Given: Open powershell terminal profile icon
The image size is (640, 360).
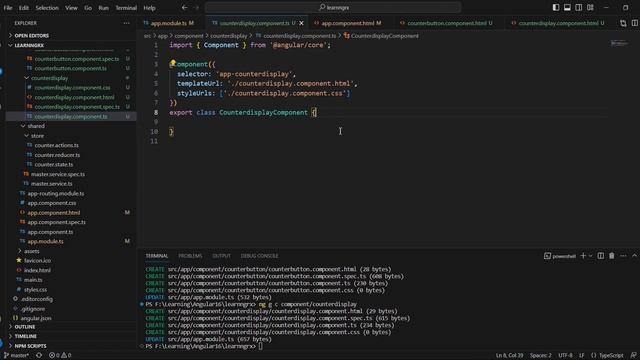Looking at the screenshot, I should tap(547, 256).
